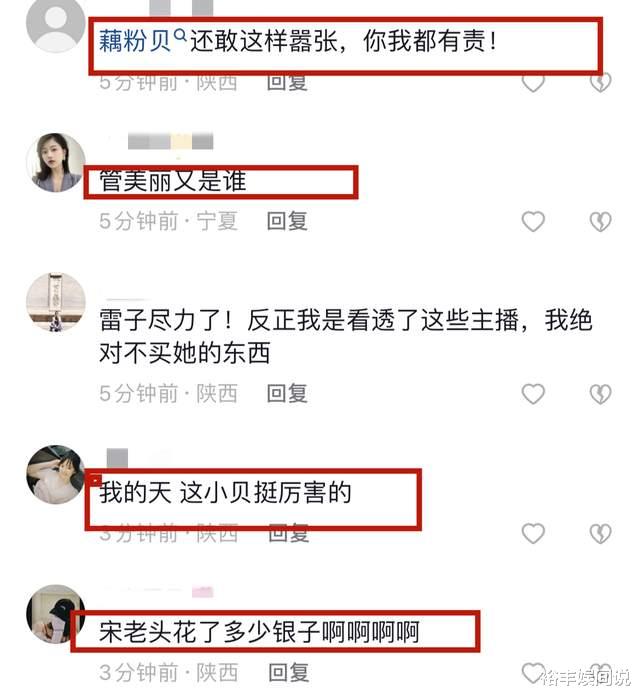
Task: Select comment text "宋老头花了多少银子啊啊啊啊"
Action: click(259, 632)
